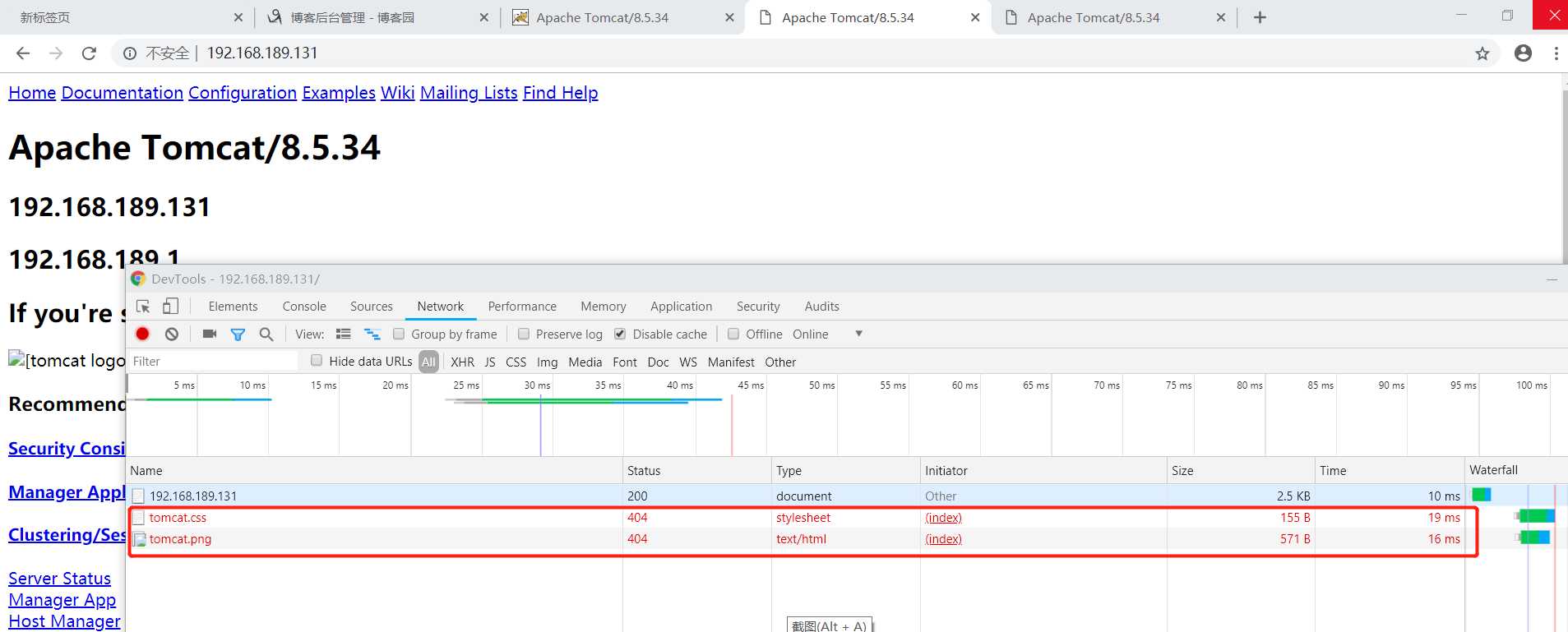
Task: Open the Chrome three-dot menu
Action: click(x=1556, y=53)
